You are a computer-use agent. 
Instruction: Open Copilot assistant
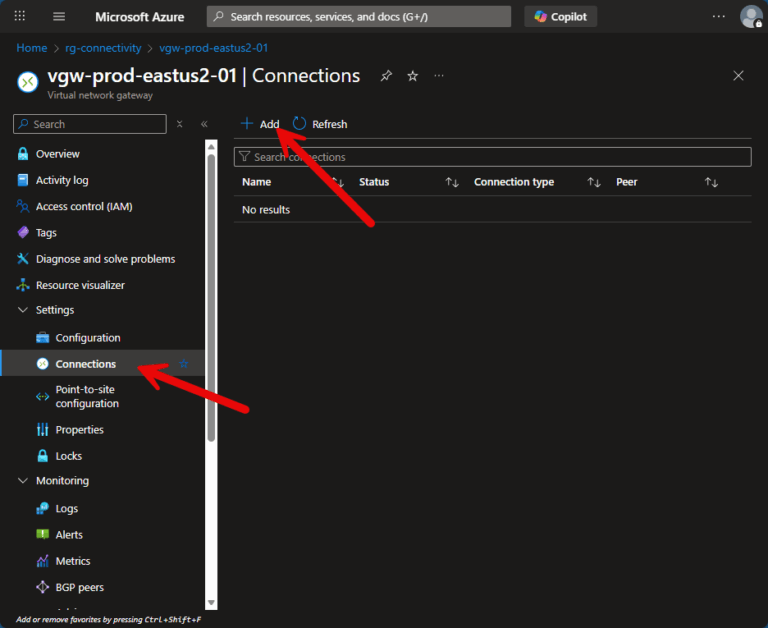(x=560, y=17)
